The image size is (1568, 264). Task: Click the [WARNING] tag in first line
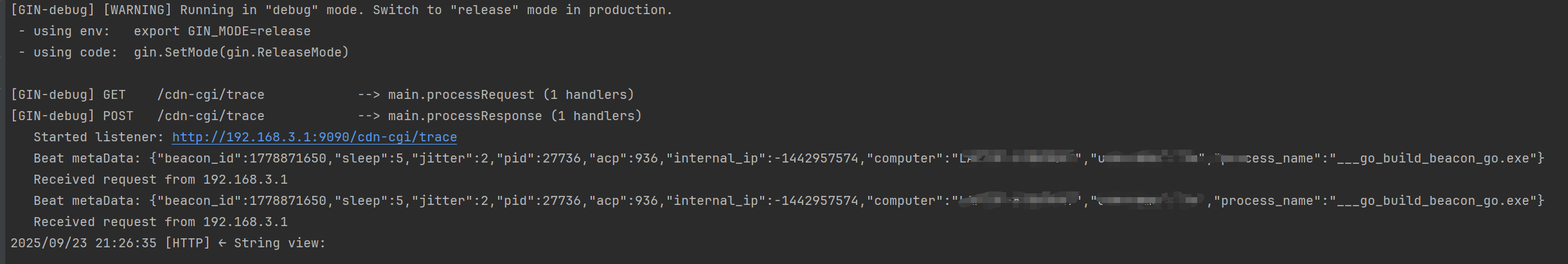tap(138, 10)
